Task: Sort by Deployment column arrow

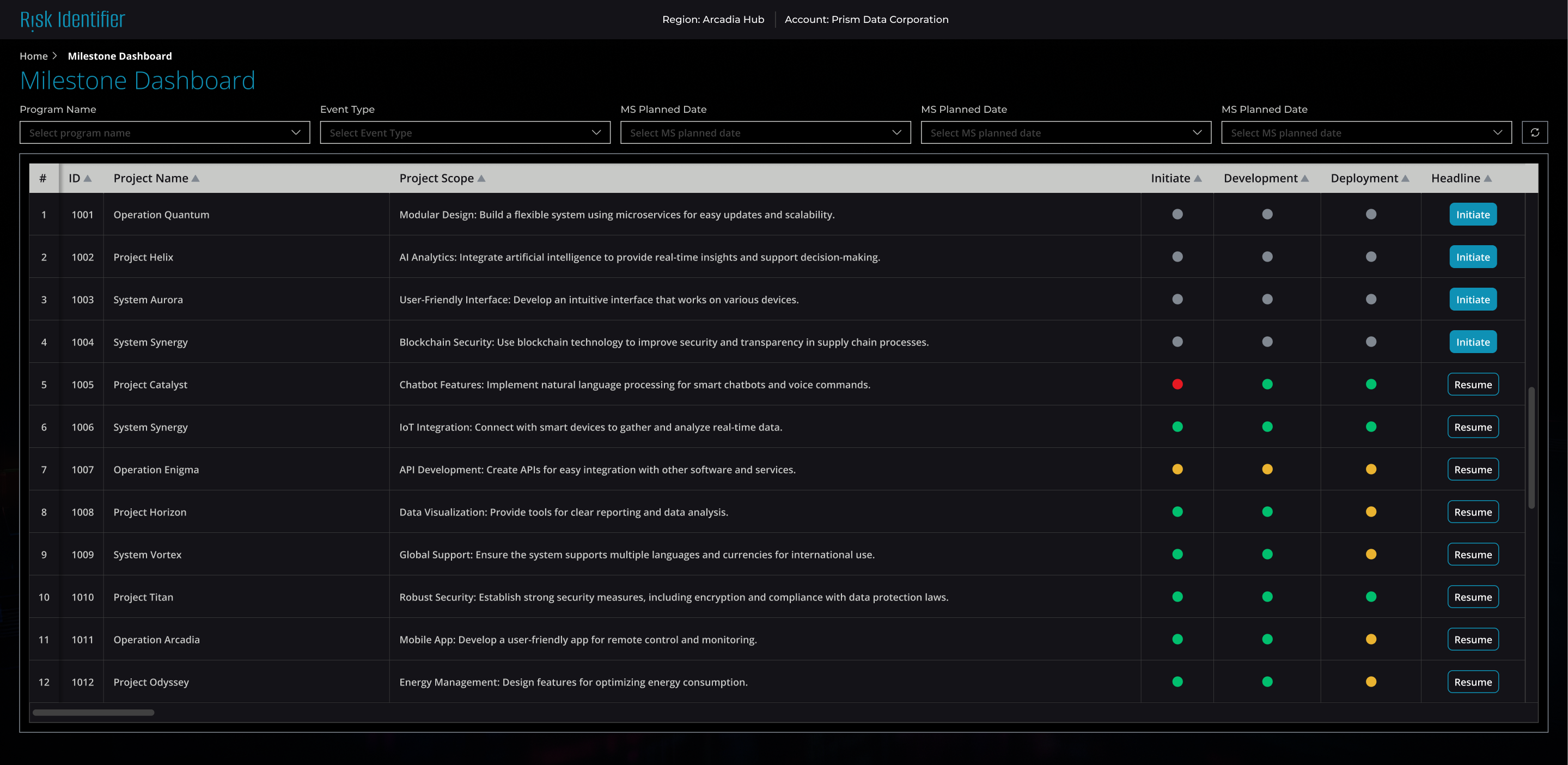Action: [x=1406, y=179]
